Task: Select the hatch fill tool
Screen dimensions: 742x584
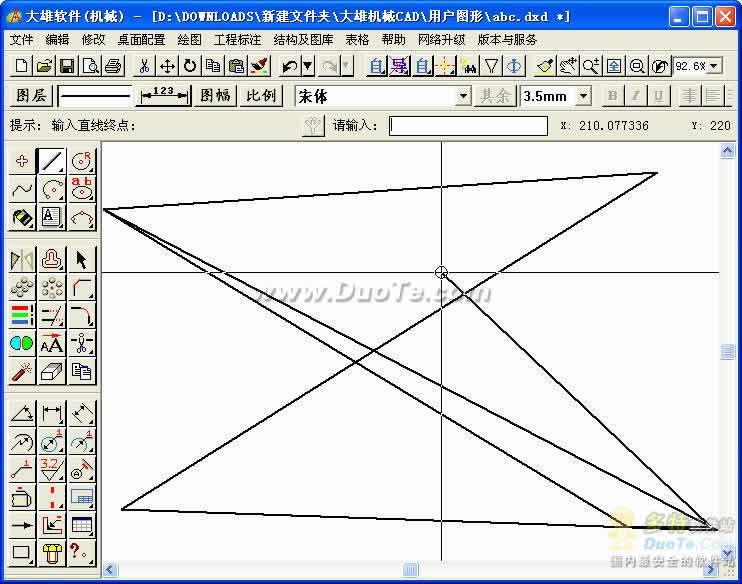Action: coord(22,218)
